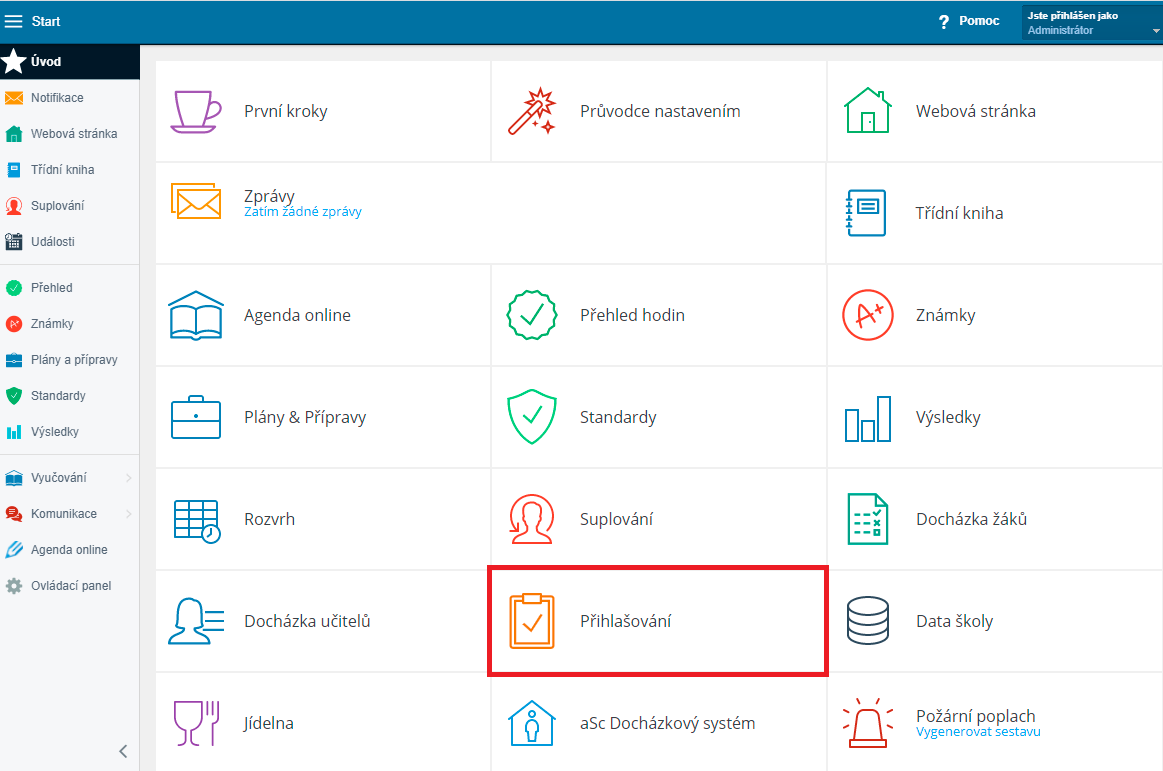The image size is (1163, 771).
Task: Click the Průvodce nastavením magic wand icon
Action: (x=531, y=111)
